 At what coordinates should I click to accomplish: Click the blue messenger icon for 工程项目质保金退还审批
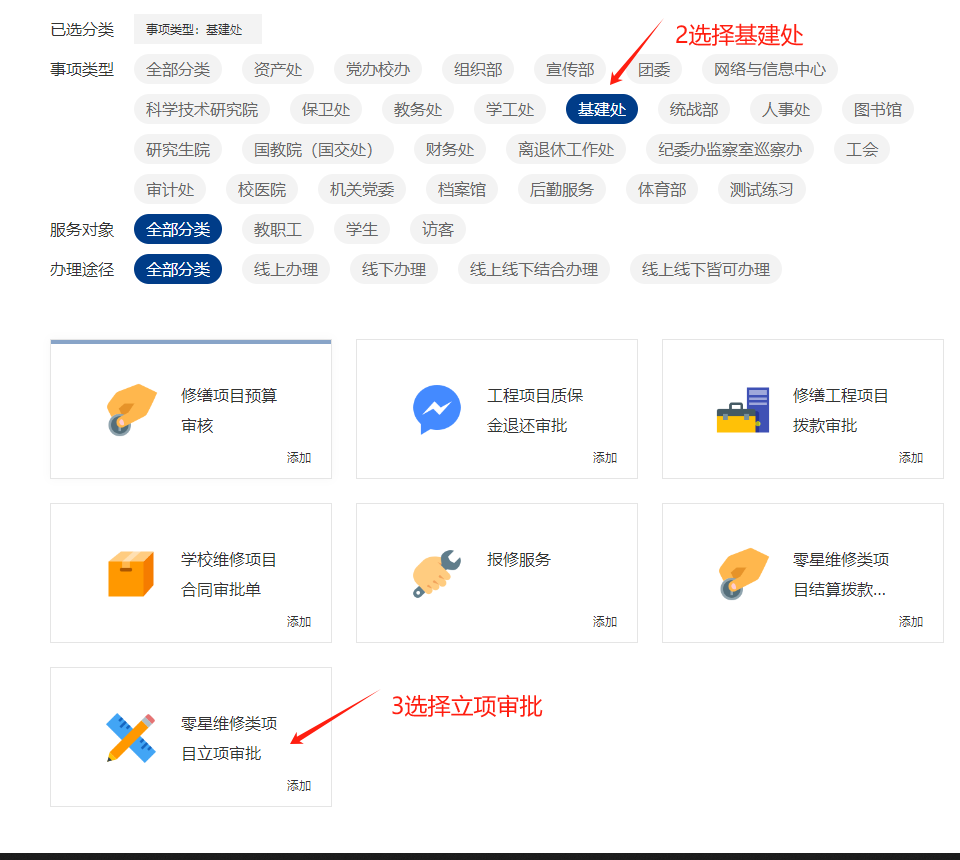437,410
